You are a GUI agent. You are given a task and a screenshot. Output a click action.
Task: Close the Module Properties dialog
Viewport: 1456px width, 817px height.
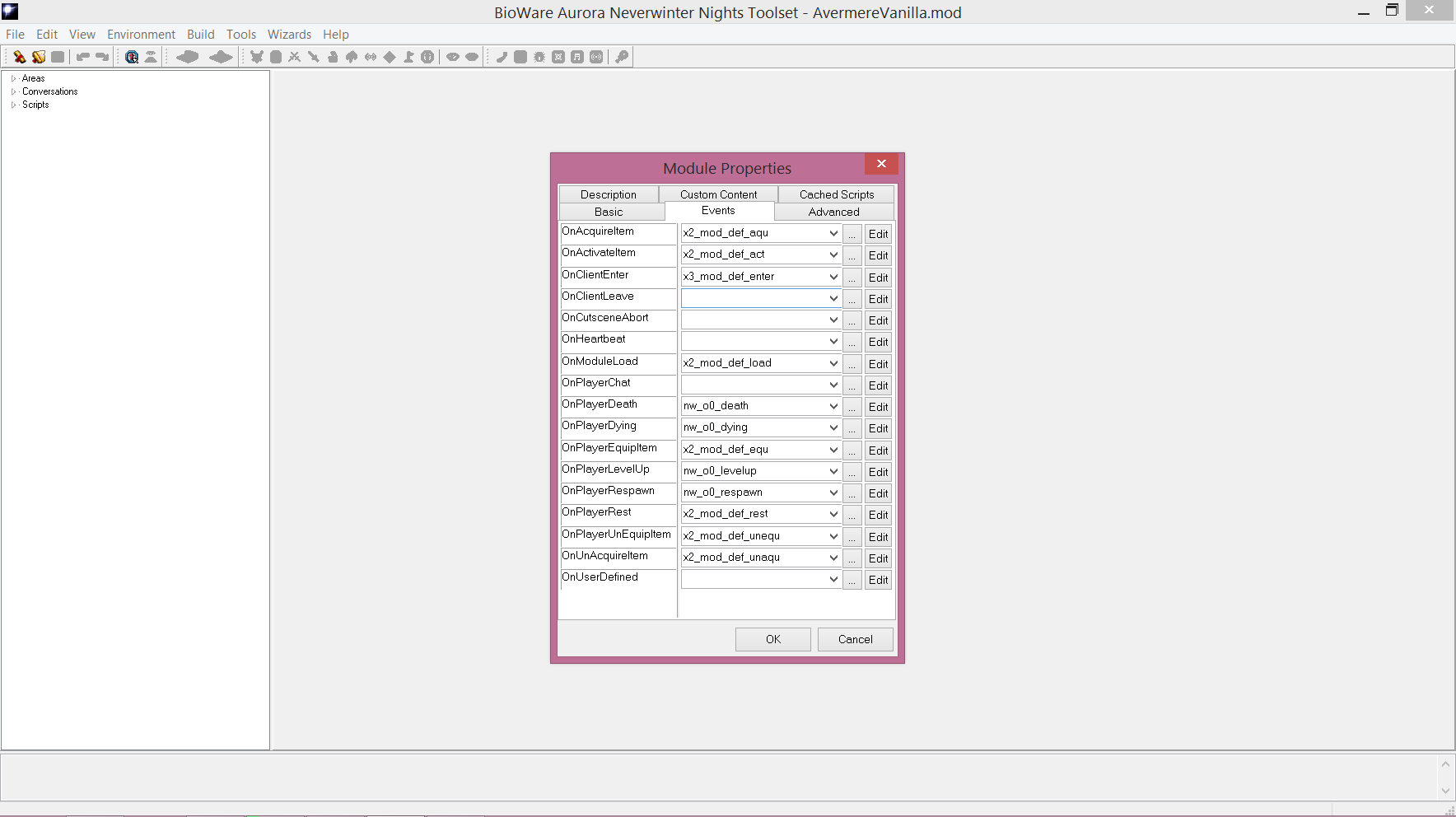click(881, 163)
